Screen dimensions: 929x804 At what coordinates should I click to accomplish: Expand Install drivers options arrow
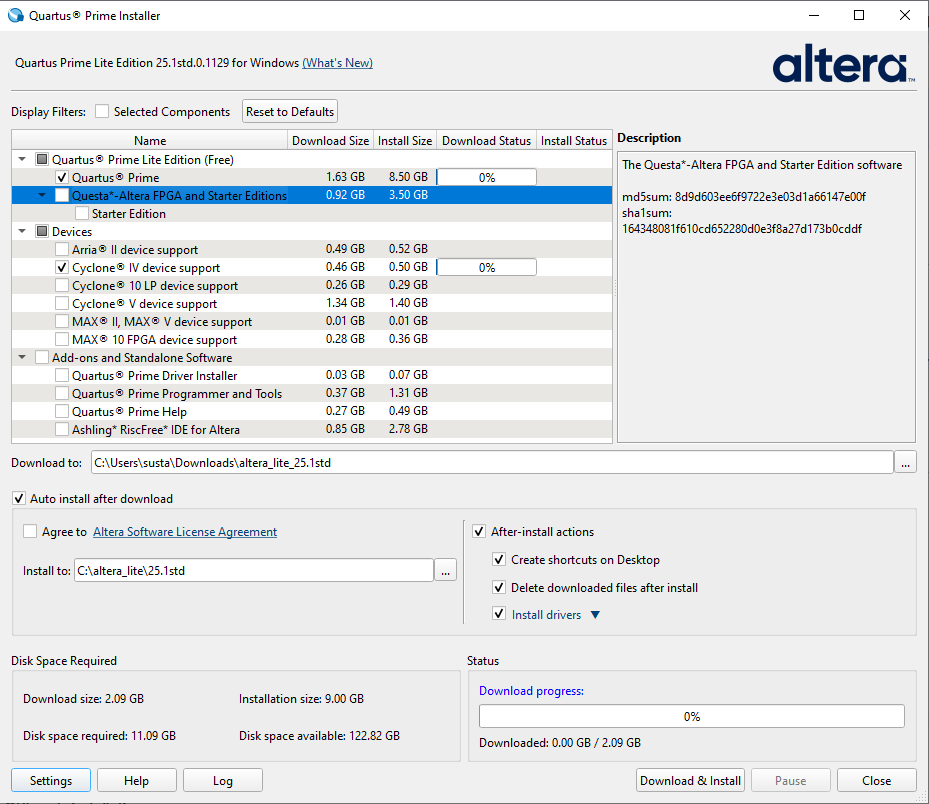(x=596, y=615)
